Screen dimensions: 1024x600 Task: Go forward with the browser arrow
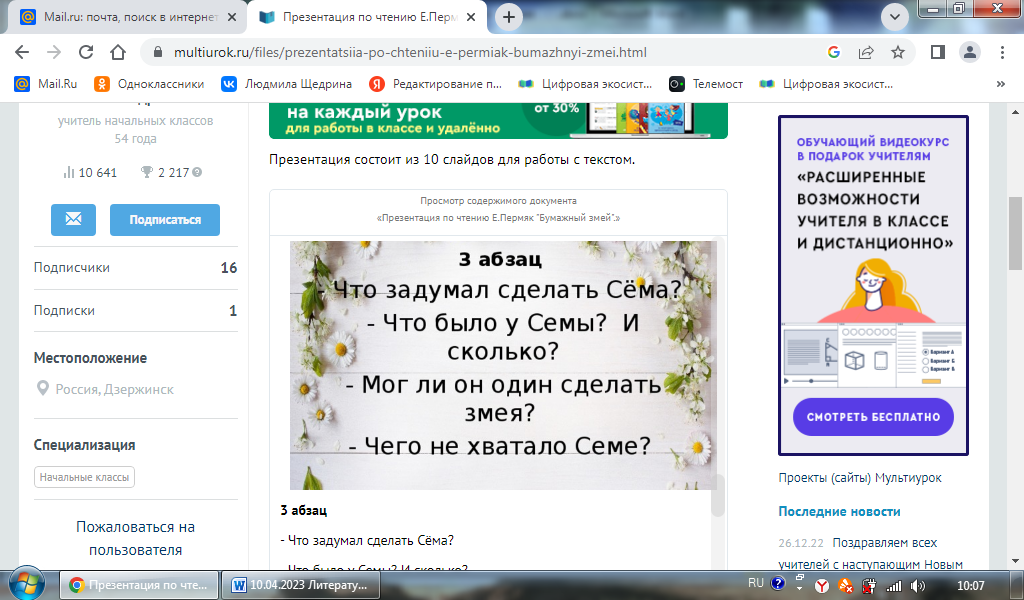click(54, 52)
